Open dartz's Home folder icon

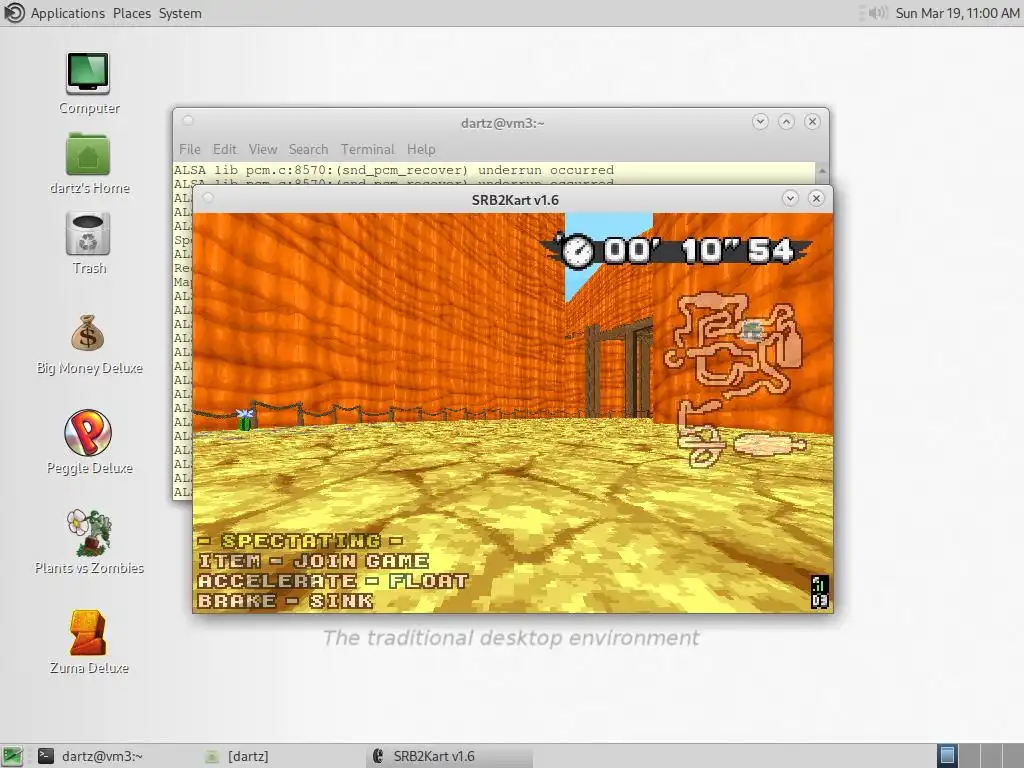click(88, 163)
